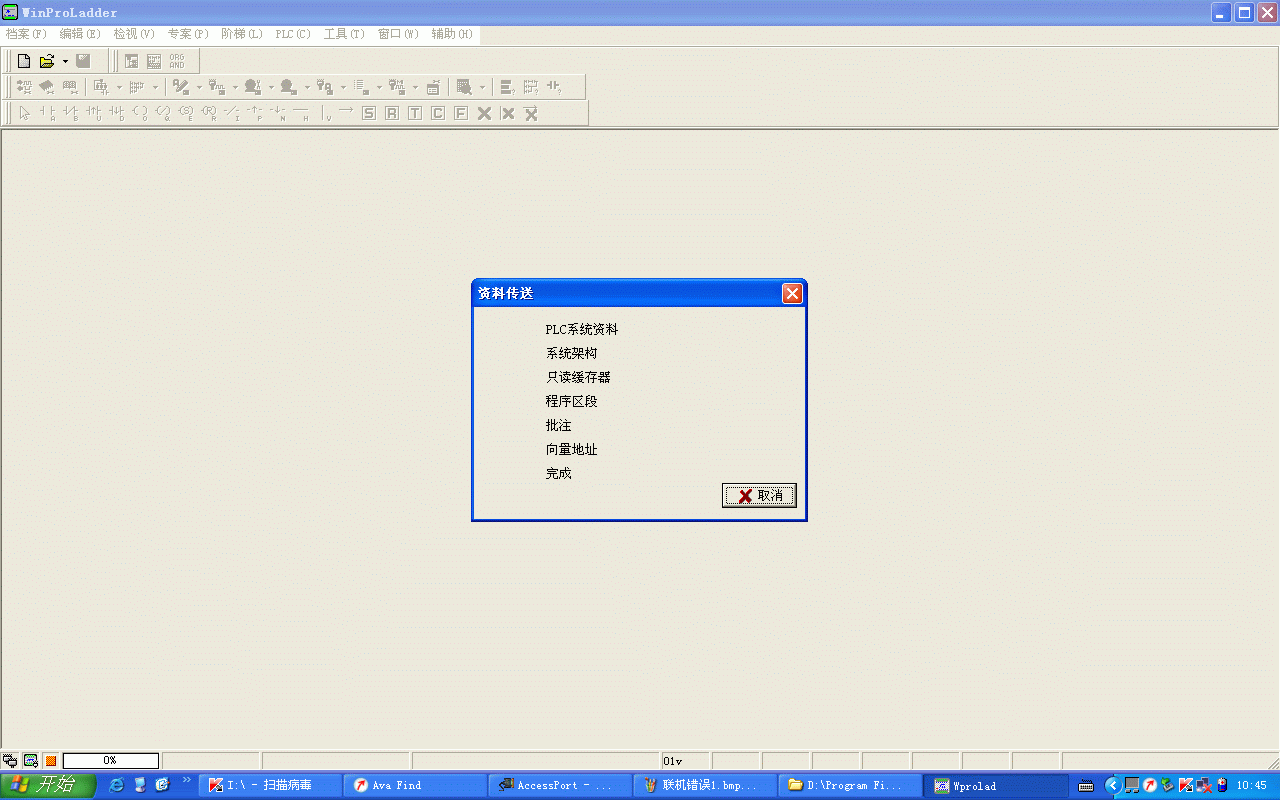Select the normally open contact A tool
The image size is (1280, 800).
click(47, 113)
